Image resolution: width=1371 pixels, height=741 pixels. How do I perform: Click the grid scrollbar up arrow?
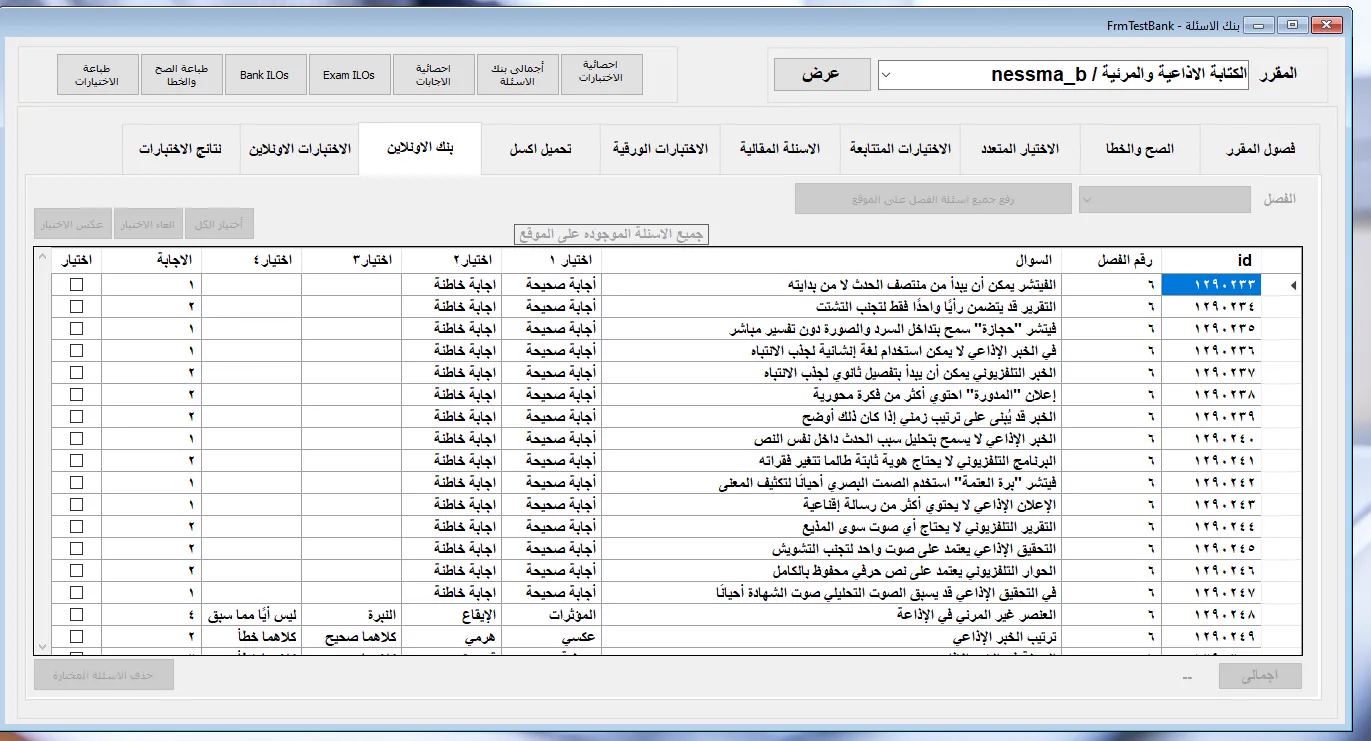point(41,256)
